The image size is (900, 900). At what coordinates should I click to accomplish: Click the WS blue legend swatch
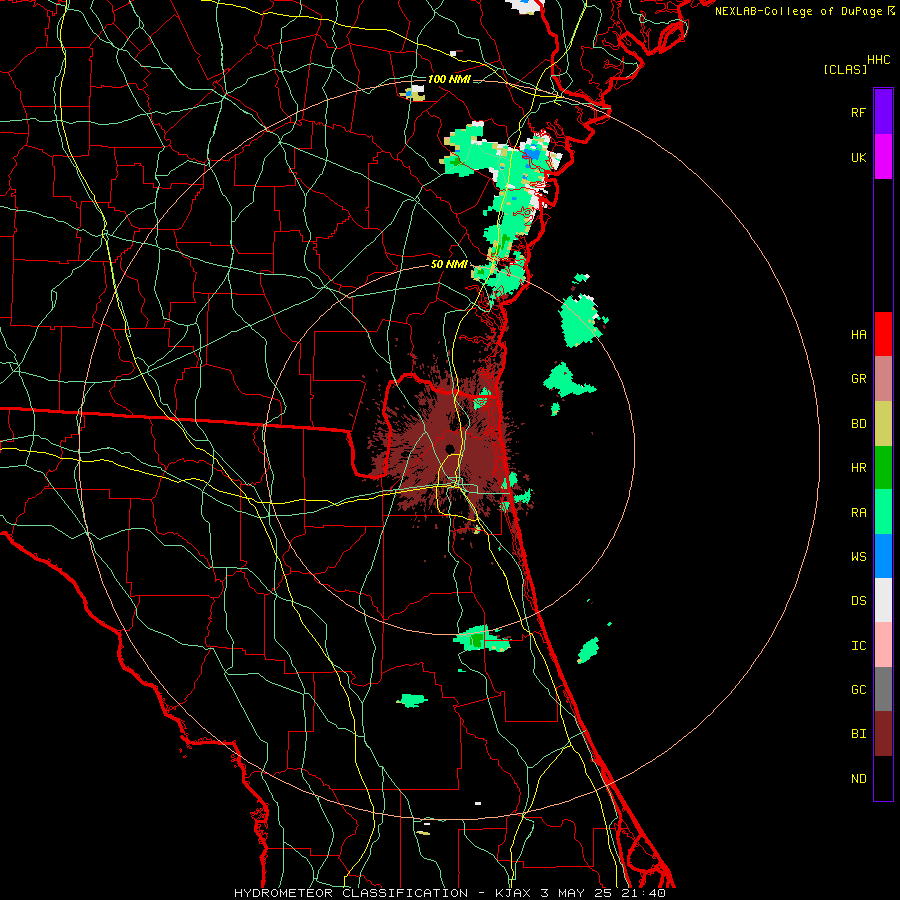point(883,556)
